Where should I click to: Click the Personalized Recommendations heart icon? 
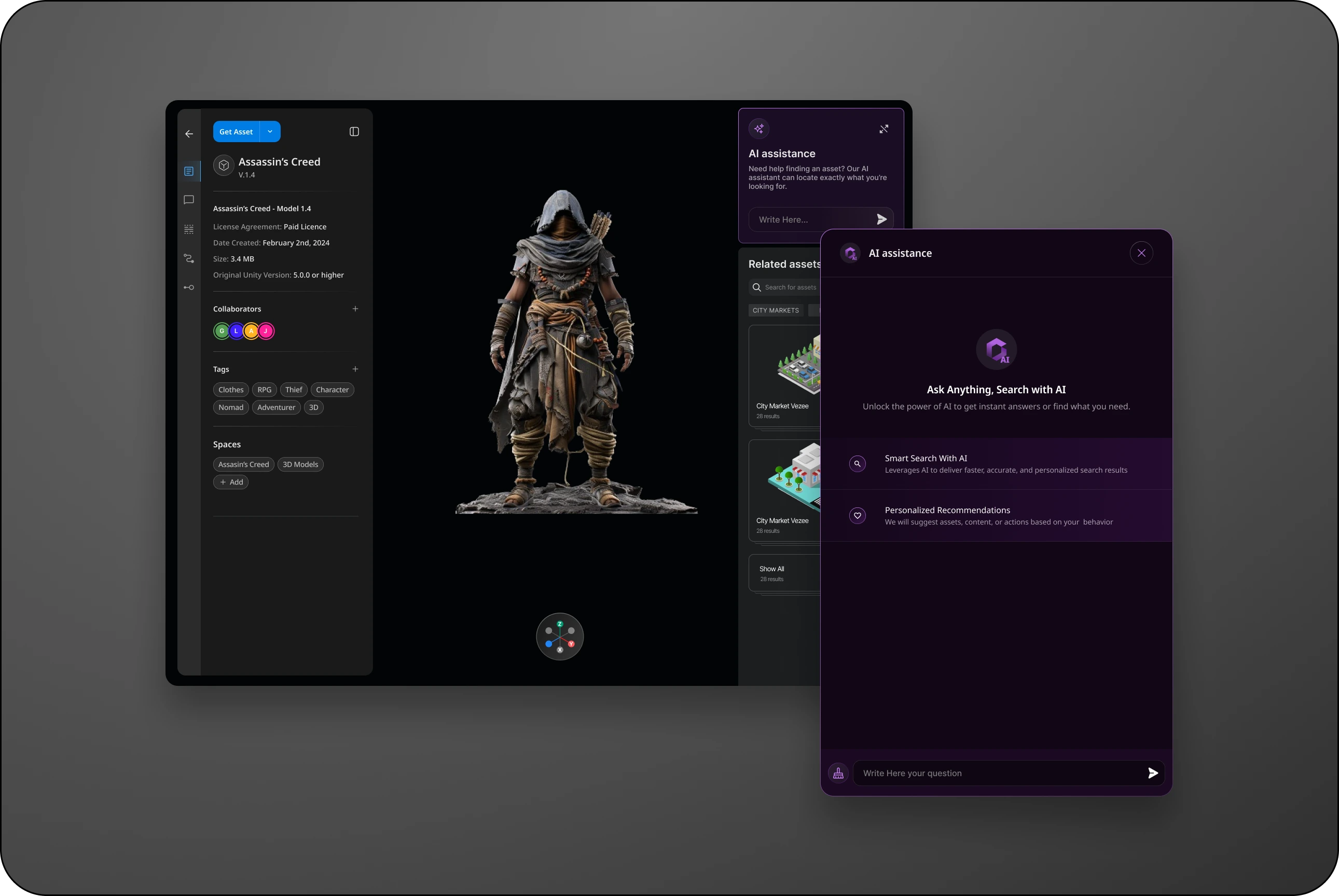click(858, 516)
